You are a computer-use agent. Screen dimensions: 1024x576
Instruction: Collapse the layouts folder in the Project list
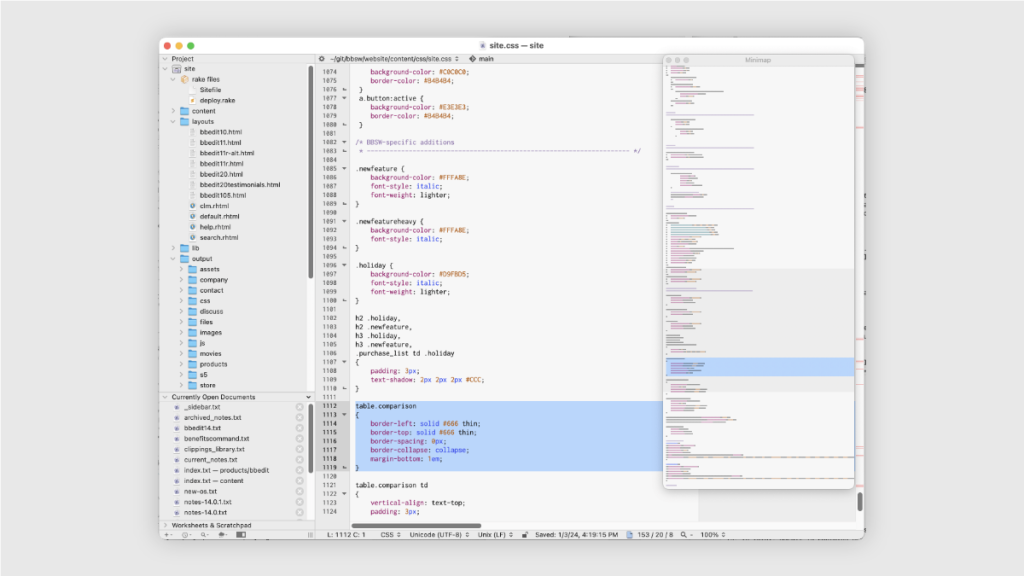170,122
